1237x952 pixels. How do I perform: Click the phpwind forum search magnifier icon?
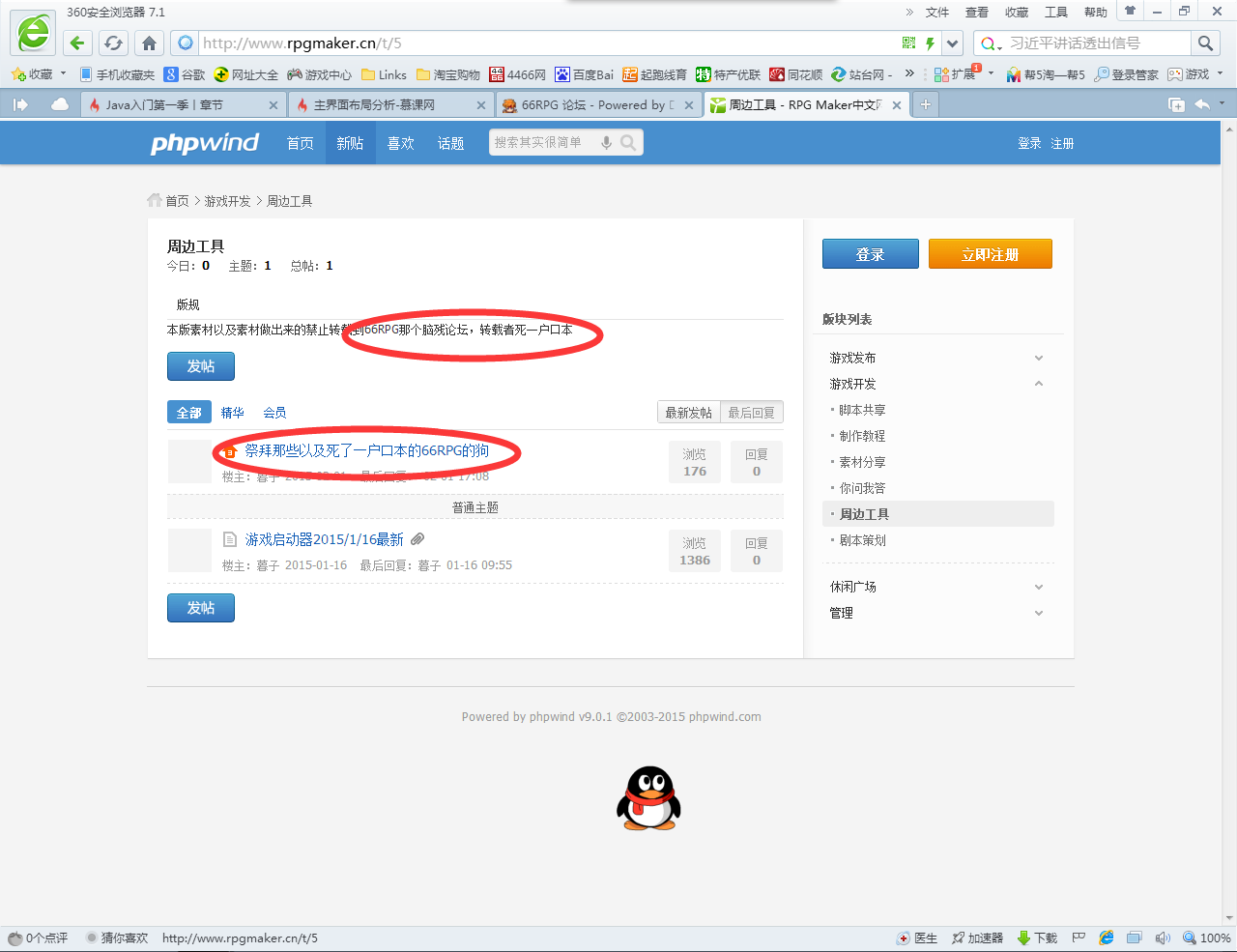(x=628, y=143)
